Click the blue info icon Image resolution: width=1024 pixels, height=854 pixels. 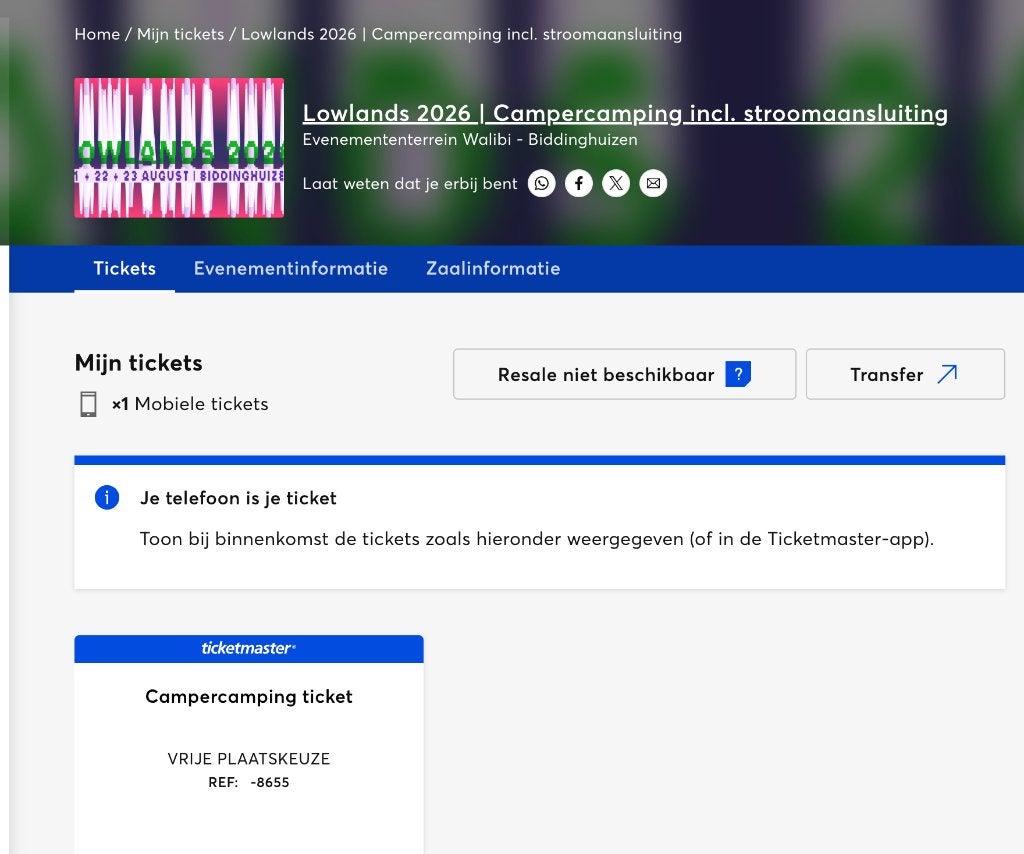[107, 498]
